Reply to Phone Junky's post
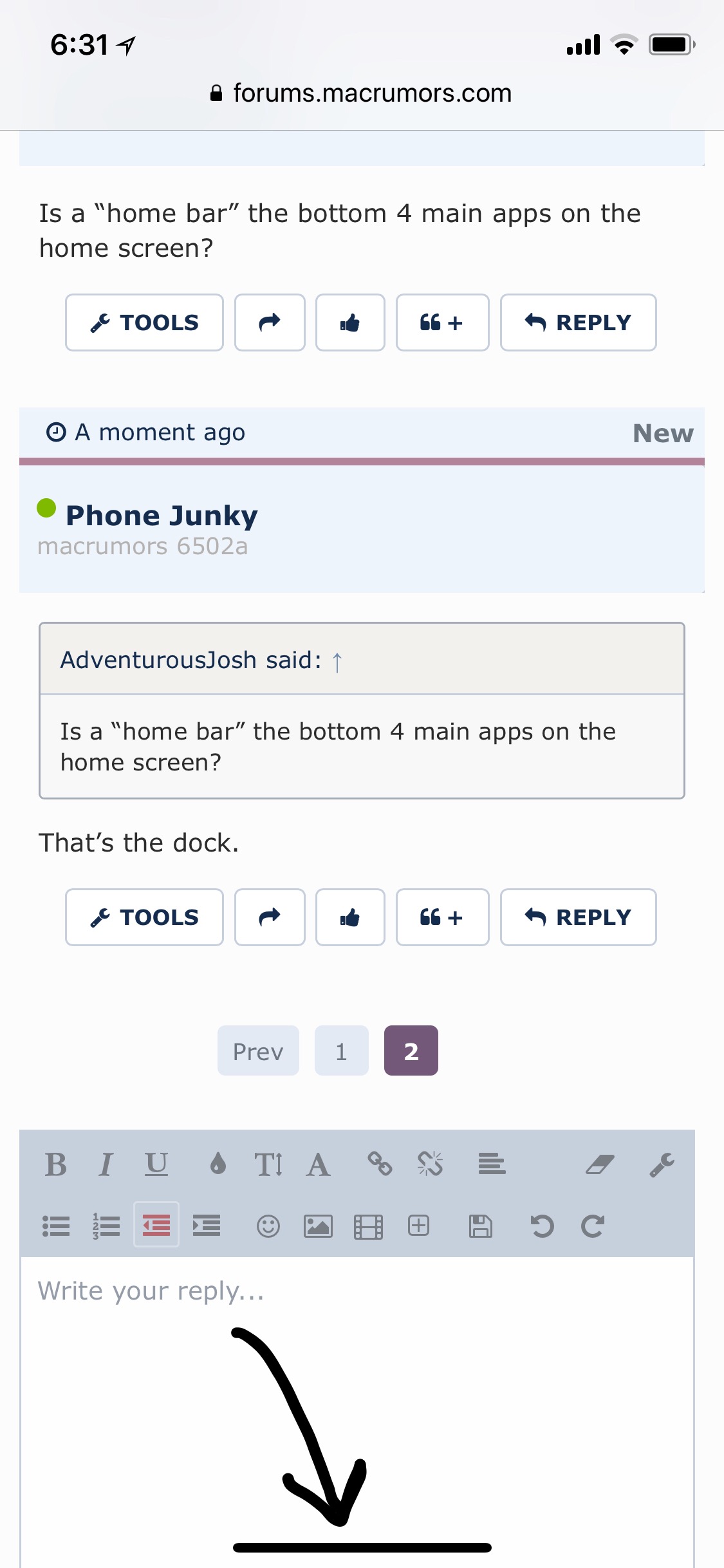The width and height of the screenshot is (724, 1568). pos(578,917)
